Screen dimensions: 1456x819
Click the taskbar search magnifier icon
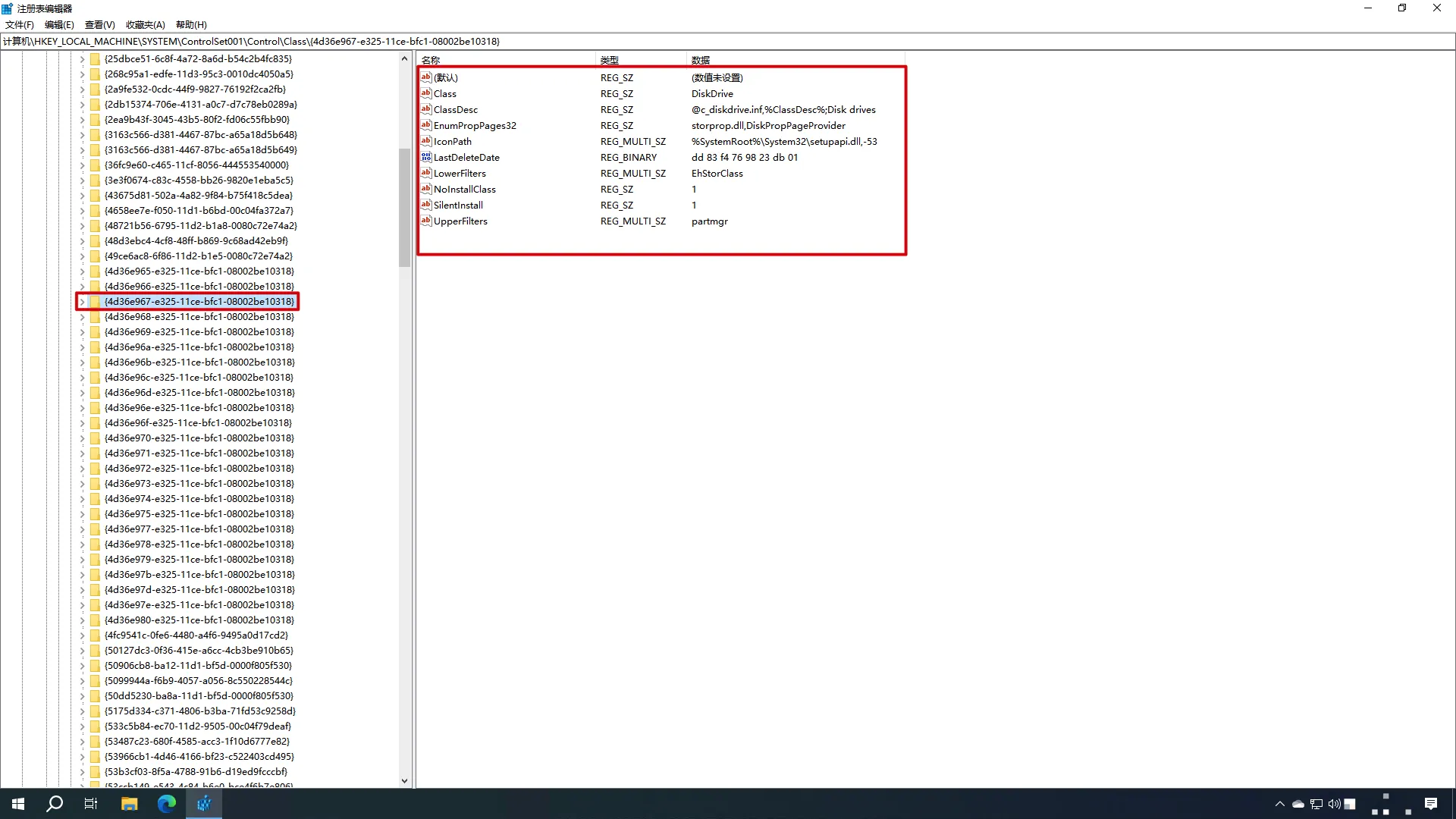55,804
